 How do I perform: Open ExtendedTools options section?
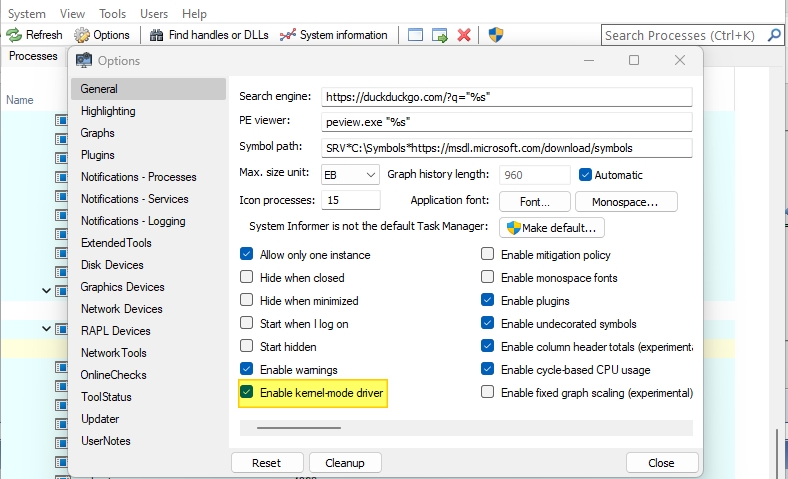(x=148, y=243)
